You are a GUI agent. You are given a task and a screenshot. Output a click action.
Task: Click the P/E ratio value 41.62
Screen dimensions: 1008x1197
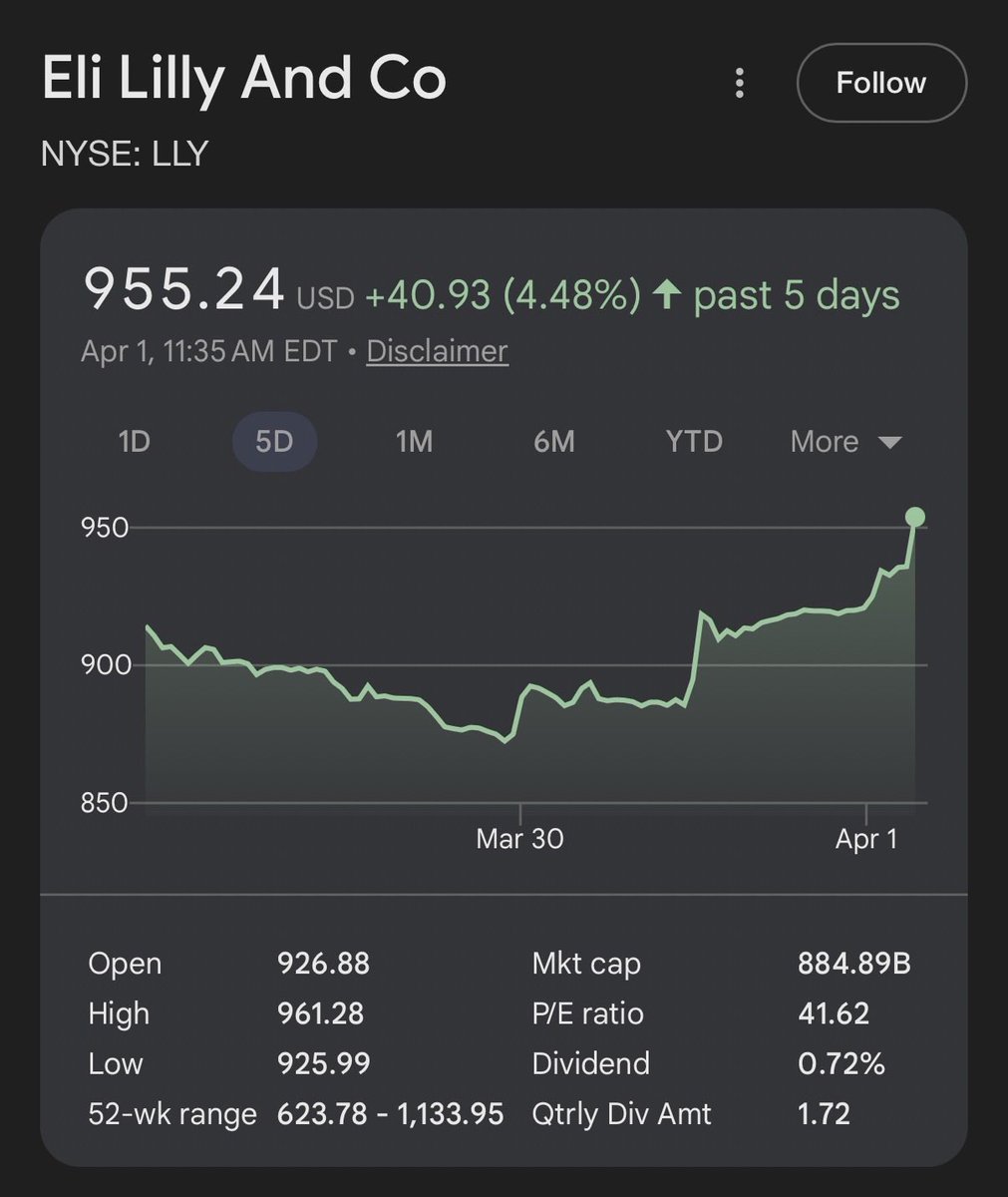pos(834,1013)
